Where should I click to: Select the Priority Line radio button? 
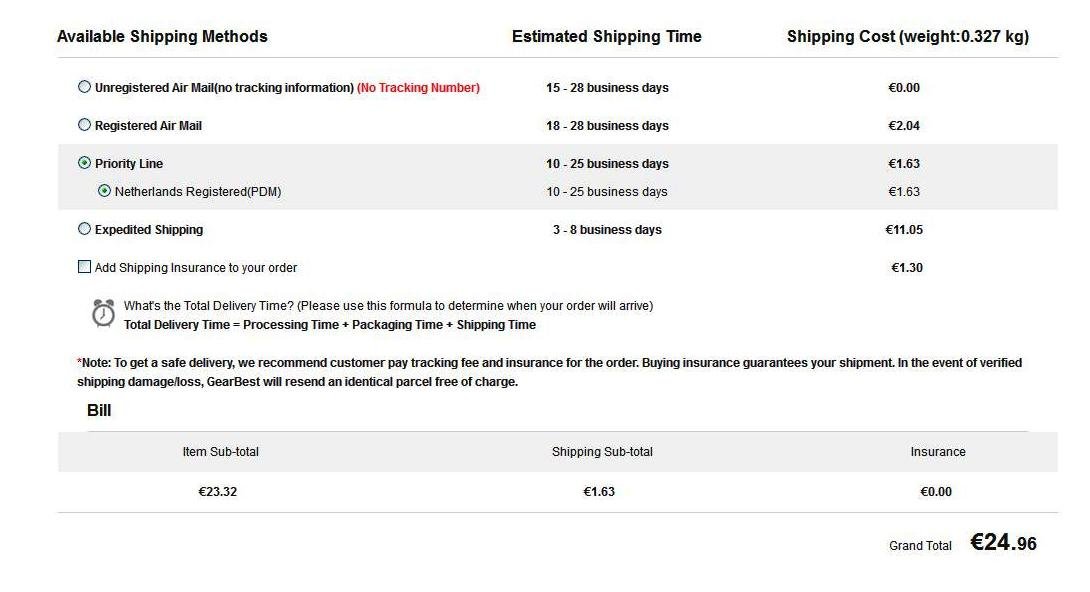pyautogui.click(x=84, y=163)
